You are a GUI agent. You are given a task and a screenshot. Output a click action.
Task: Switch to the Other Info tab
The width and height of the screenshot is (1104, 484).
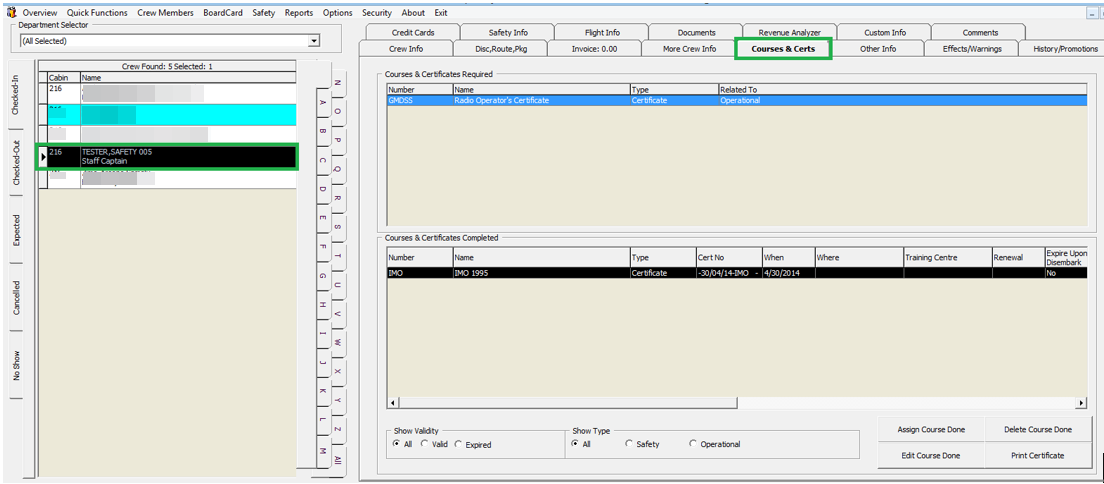coord(878,49)
